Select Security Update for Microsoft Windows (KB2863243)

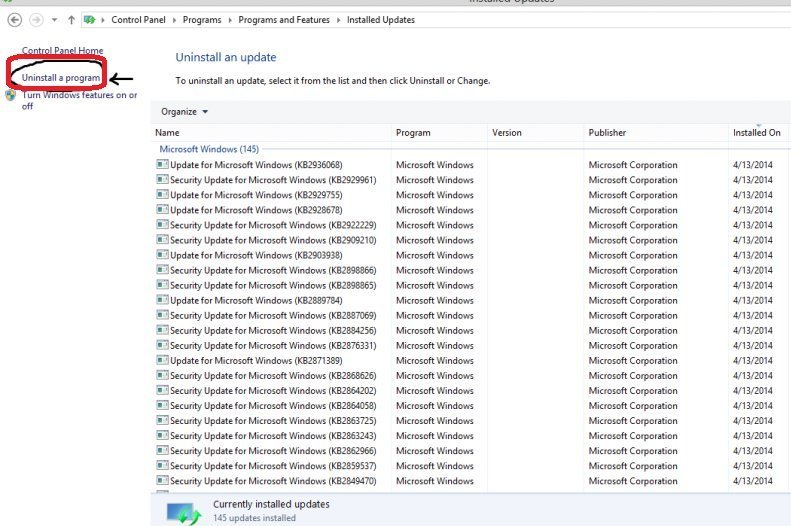pyautogui.click(x=273, y=436)
